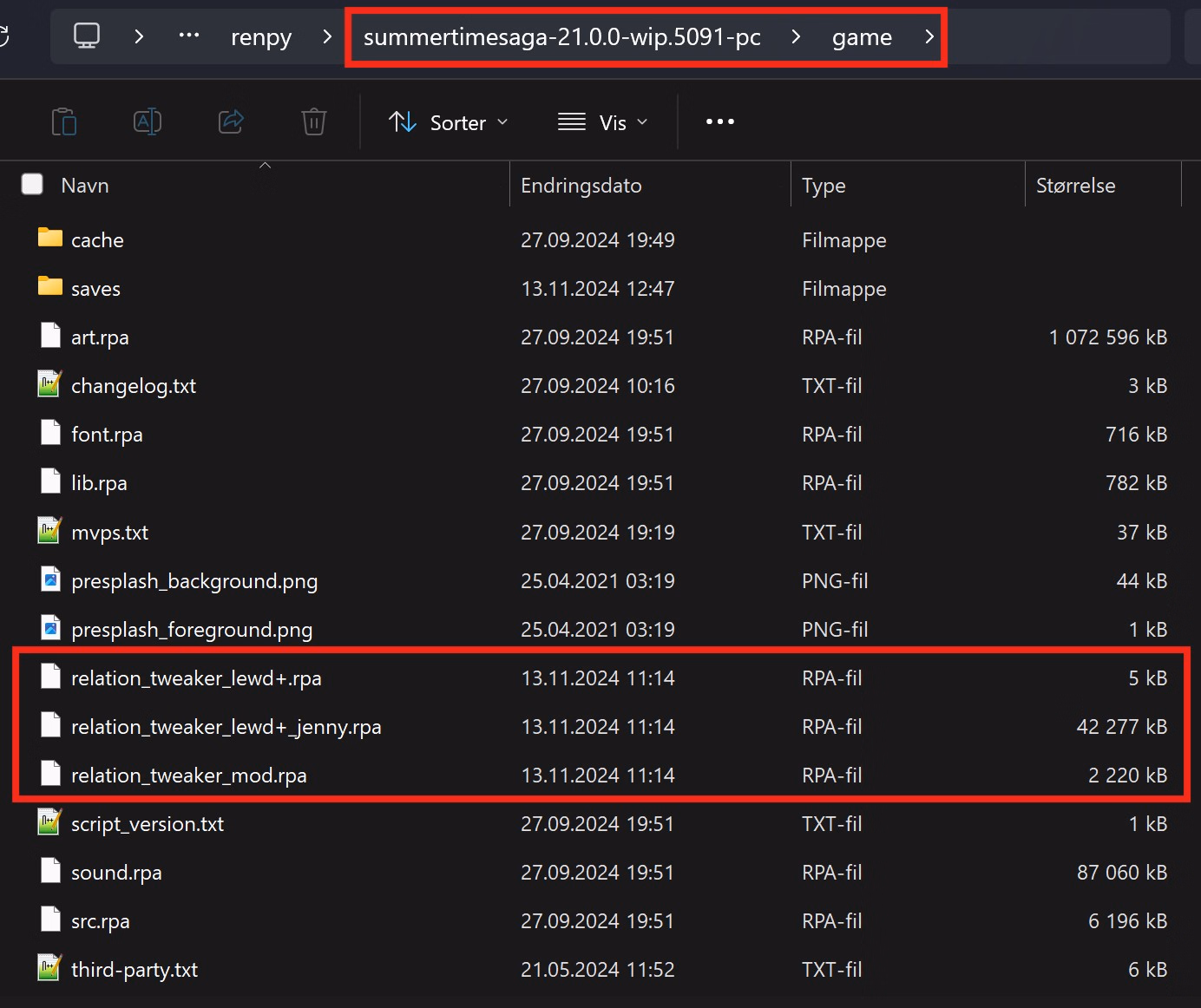Screen dimensions: 1201x1008
Task: Show hidden breadcrumb folders via ellipsis
Action: [x=189, y=36]
